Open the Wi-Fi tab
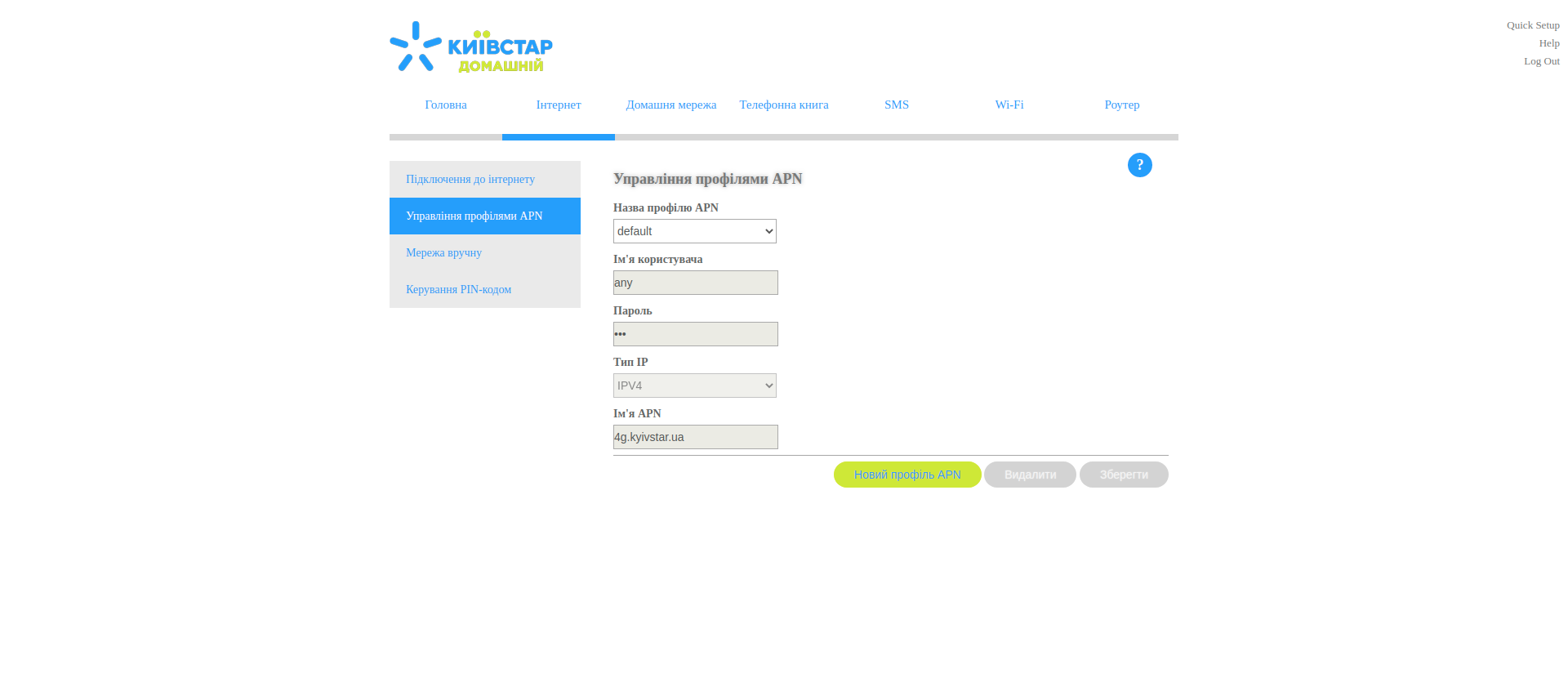Image resolution: width=1568 pixels, height=682 pixels. (1009, 105)
